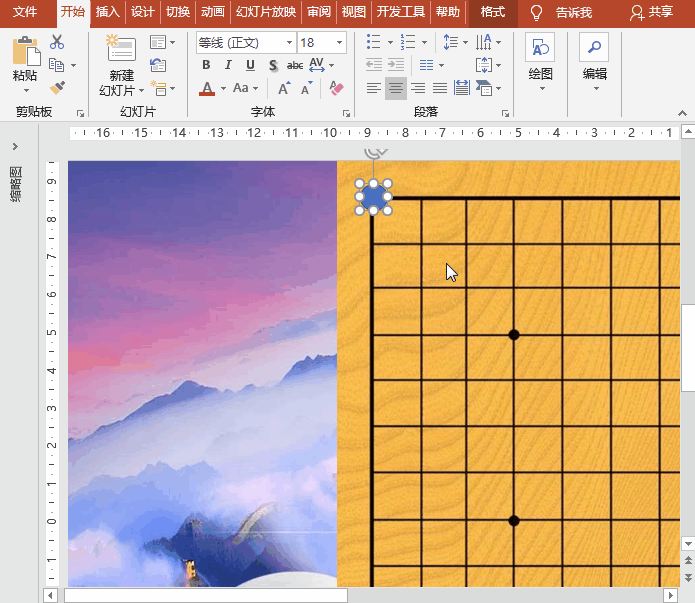The width and height of the screenshot is (695, 603).
Task: Apply bullet list
Action: pyautogui.click(x=374, y=42)
